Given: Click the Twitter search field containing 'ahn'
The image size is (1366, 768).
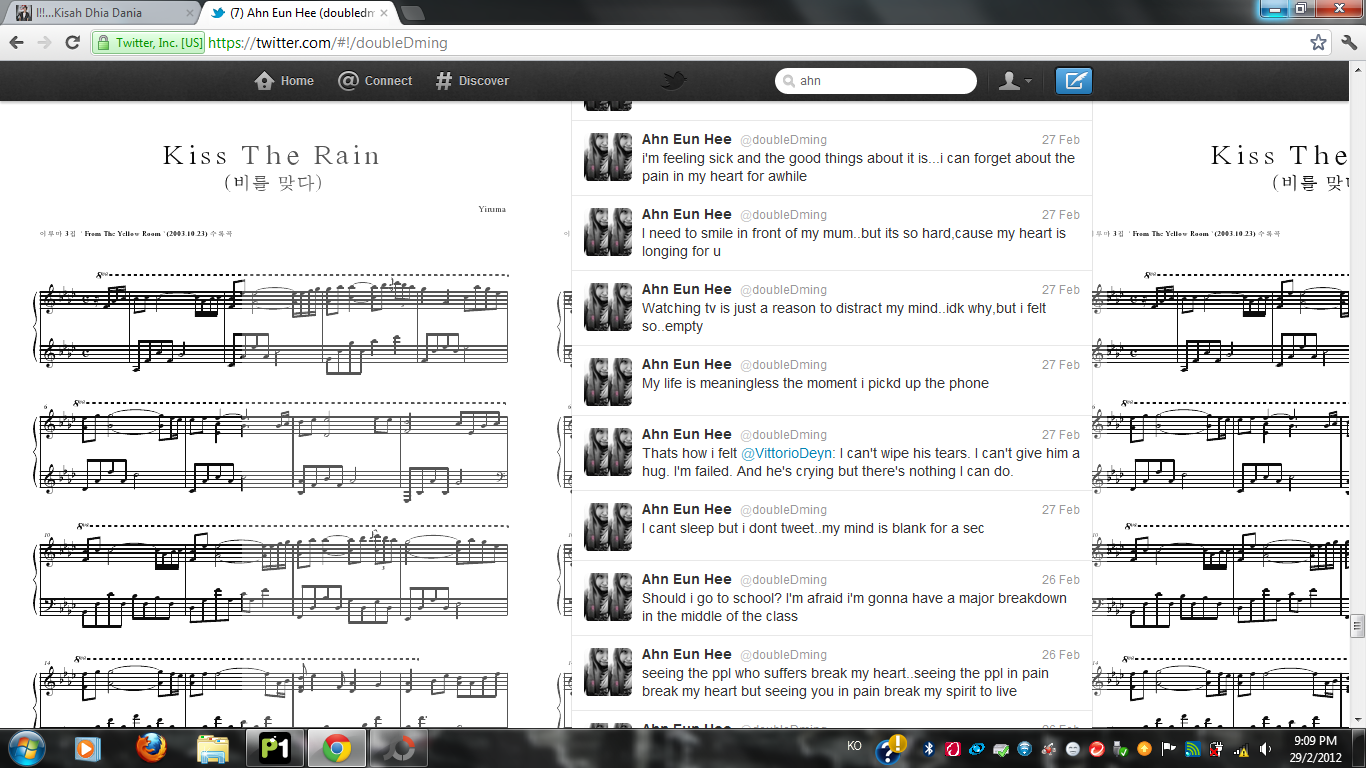Looking at the screenshot, I should click(x=876, y=81).
